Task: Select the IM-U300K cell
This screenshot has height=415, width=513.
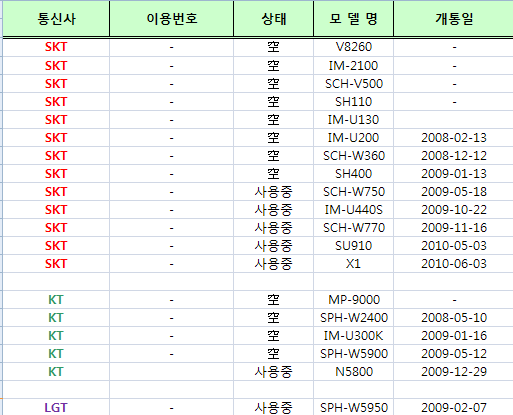Action: click(354, 336)
